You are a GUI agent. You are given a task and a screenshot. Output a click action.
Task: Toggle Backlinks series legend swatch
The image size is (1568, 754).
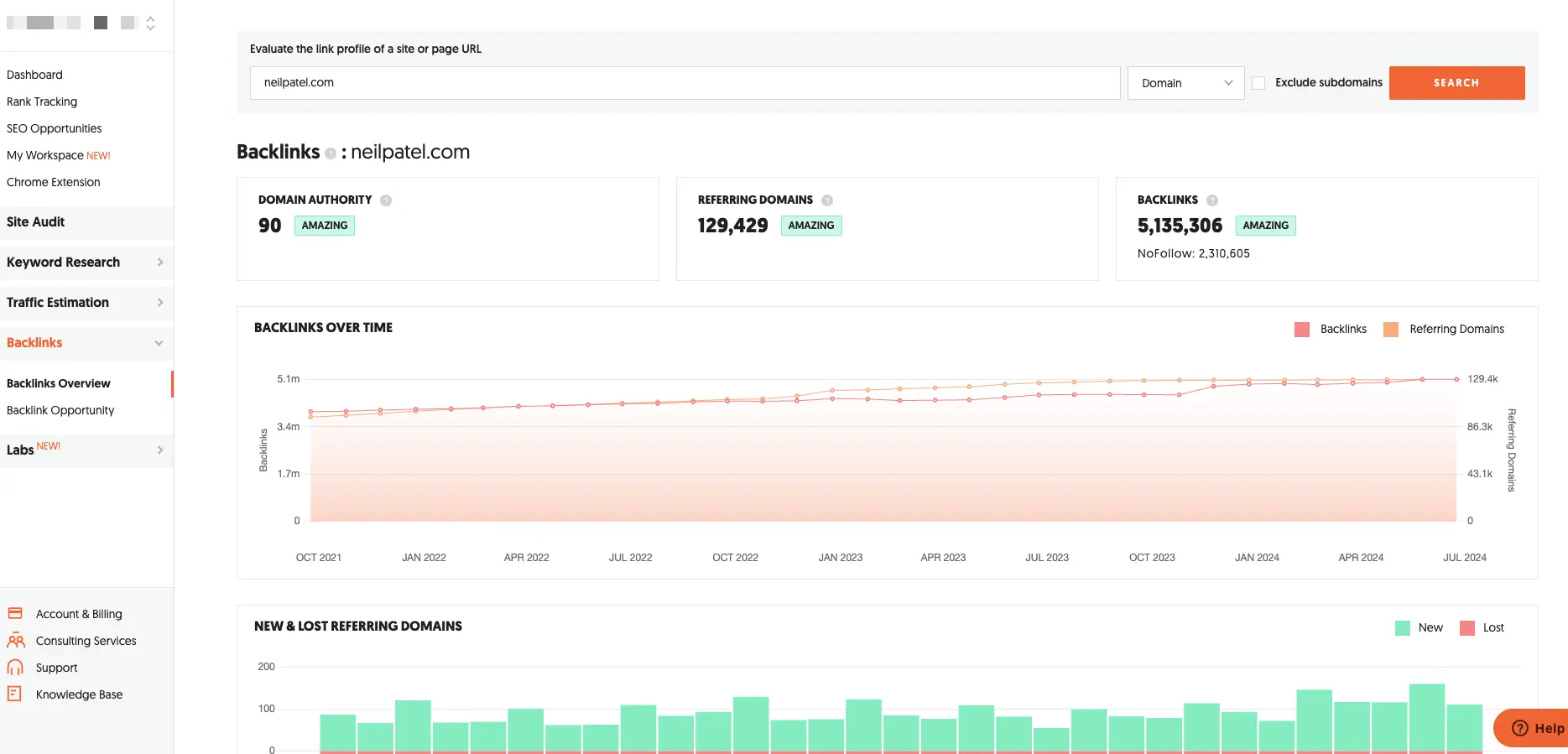[1302, 330]
